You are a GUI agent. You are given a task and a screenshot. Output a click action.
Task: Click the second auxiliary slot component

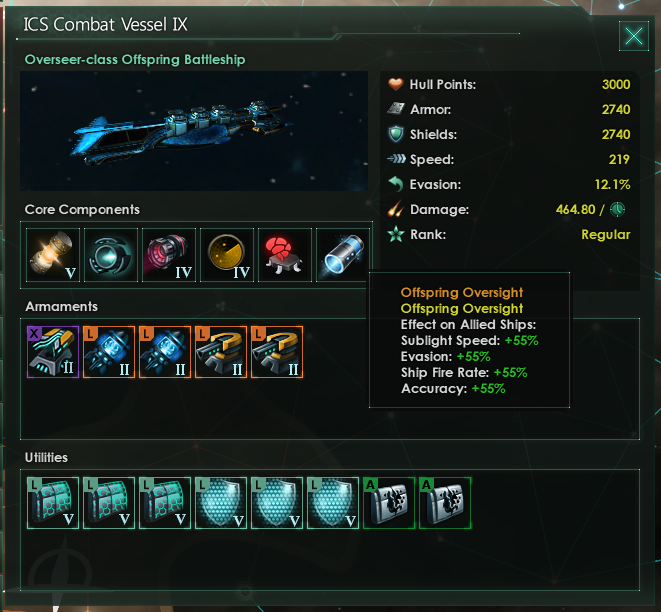point(445,503)
